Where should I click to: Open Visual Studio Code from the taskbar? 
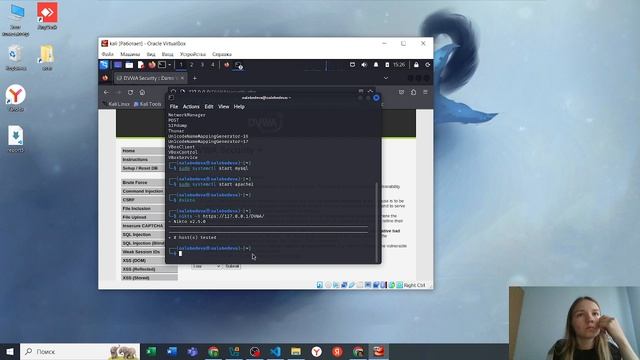click(276, 351)
